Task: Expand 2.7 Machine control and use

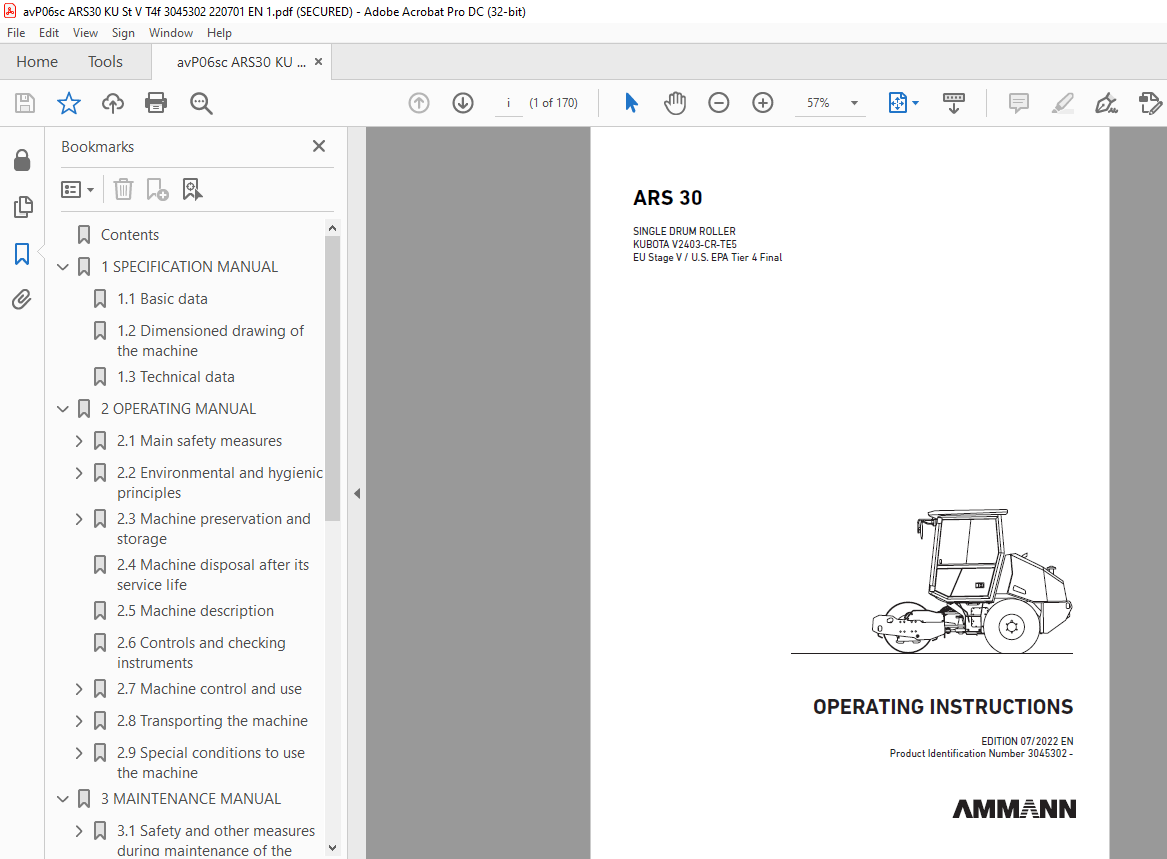Action: tap(79, 689)
